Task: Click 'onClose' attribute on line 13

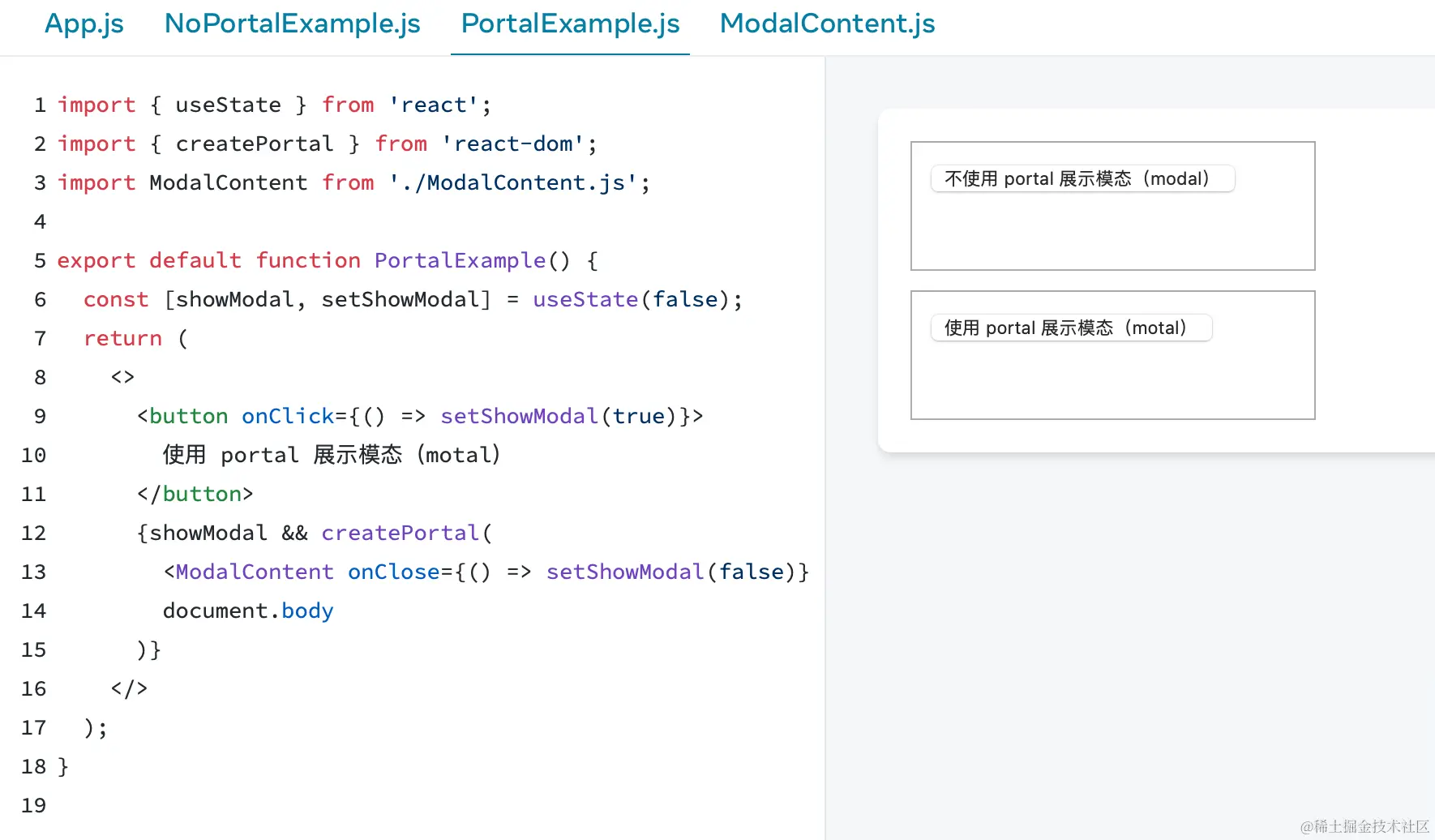Action: [x=394, y=572]
